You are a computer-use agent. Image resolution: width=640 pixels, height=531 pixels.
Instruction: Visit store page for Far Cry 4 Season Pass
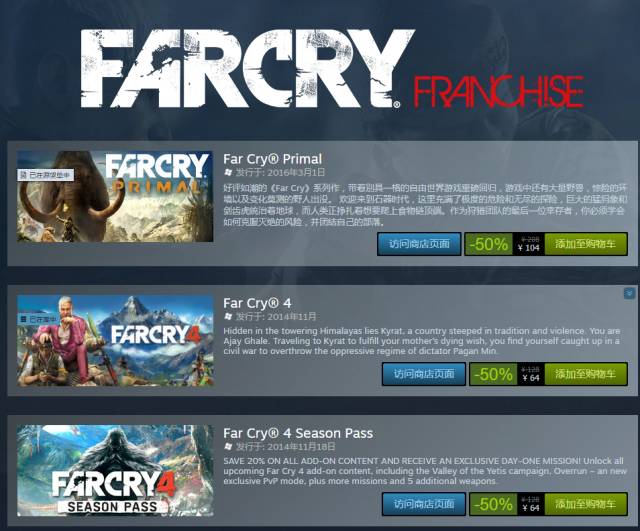[x=424, y=504]
